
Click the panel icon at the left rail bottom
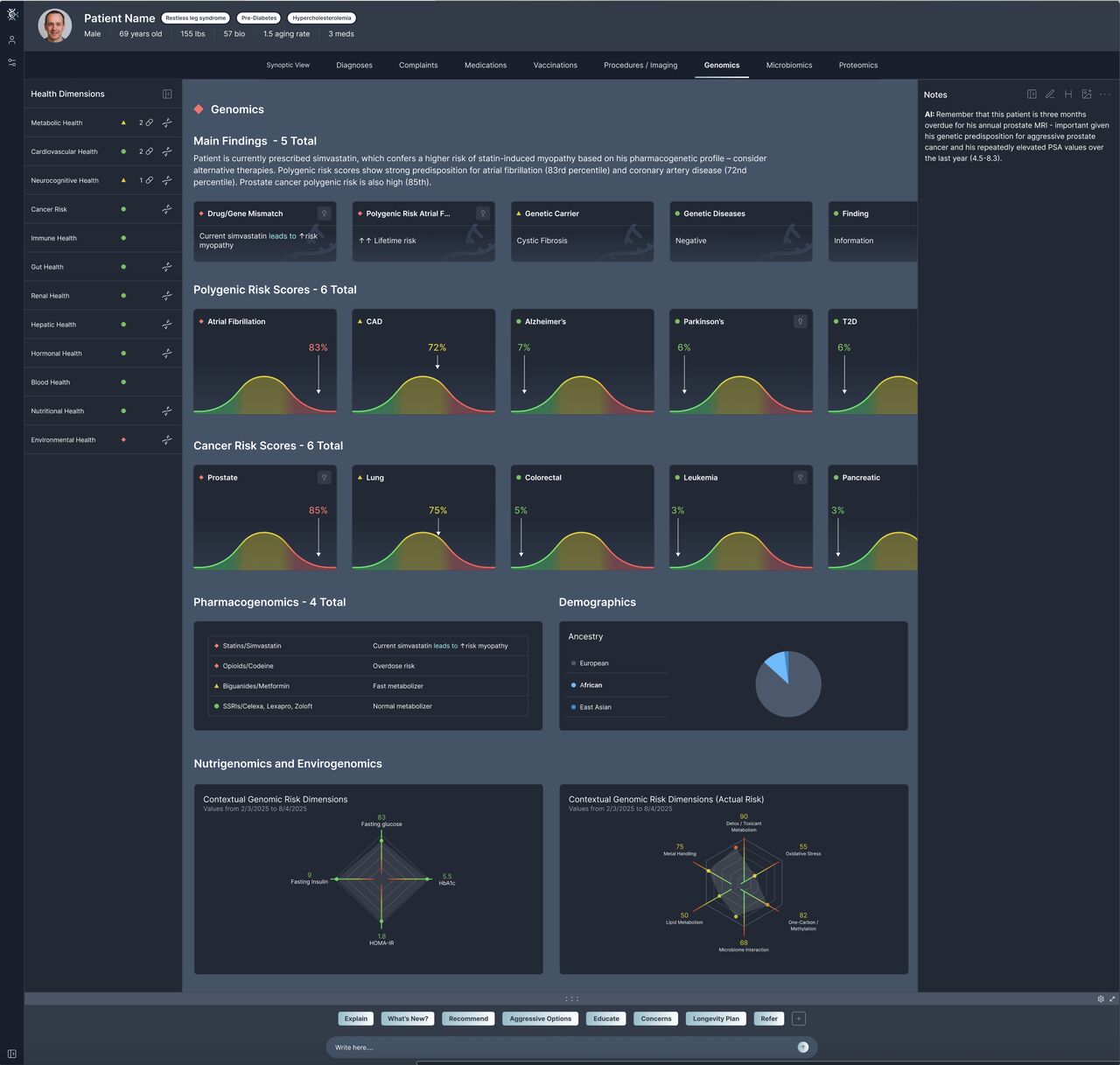coord(12,1054)
